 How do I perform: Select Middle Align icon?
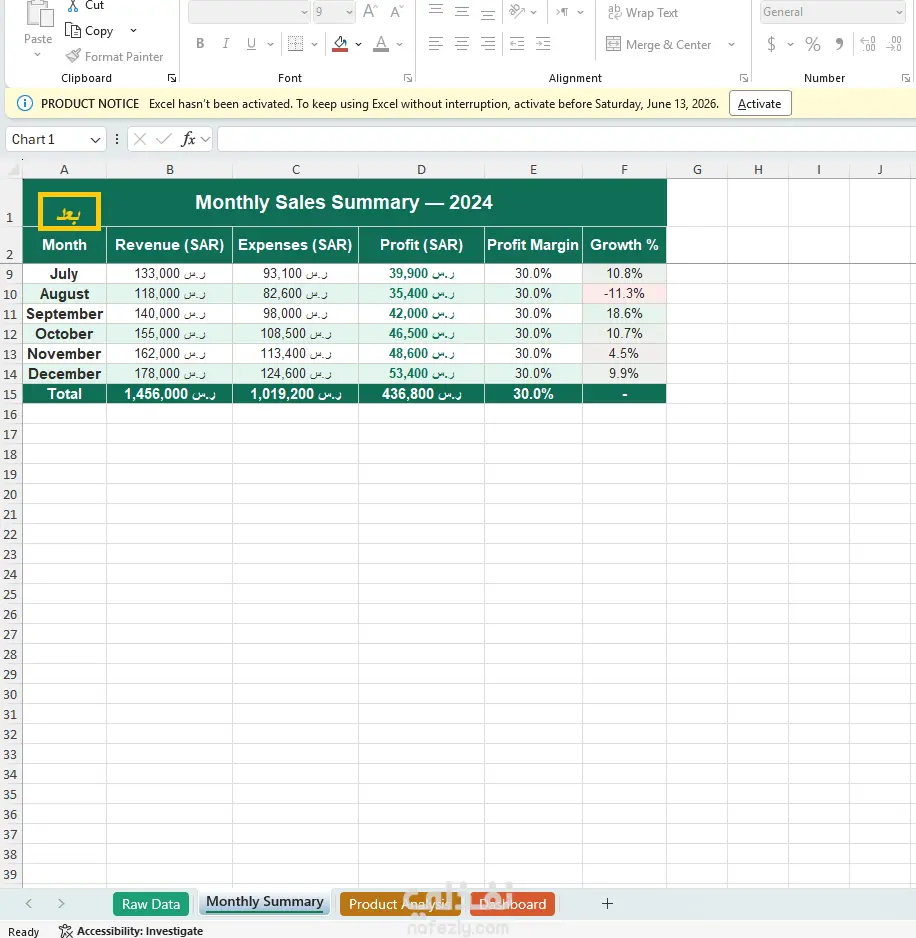pyautogui.click(x=462, y=11)
